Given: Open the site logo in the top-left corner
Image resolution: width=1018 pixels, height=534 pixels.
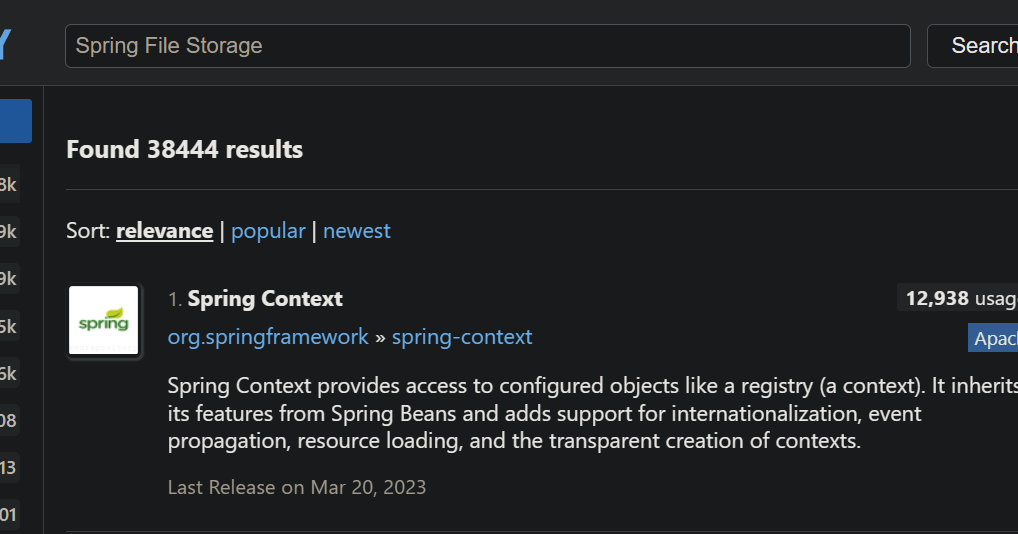Looking at the screenshot, I should [5, 44].
